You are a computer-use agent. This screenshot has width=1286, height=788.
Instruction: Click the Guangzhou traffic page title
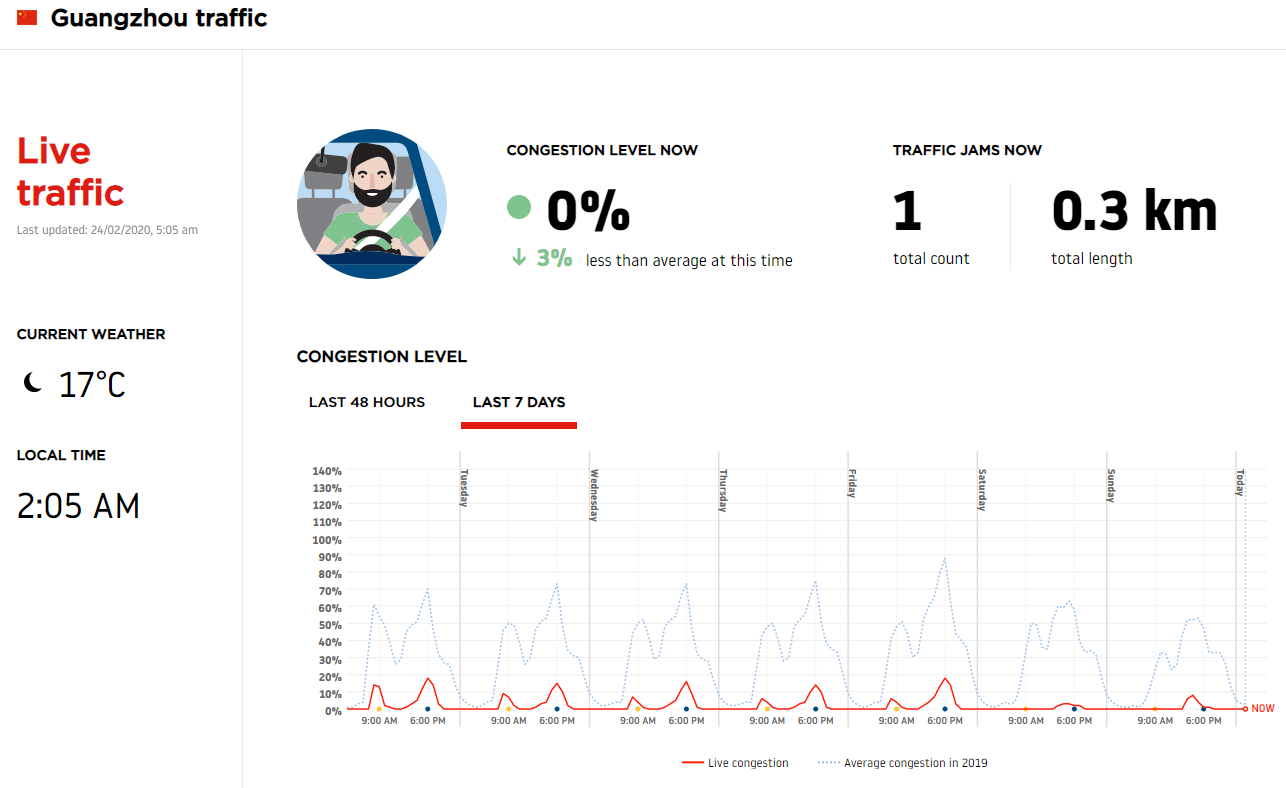(159, 18)
